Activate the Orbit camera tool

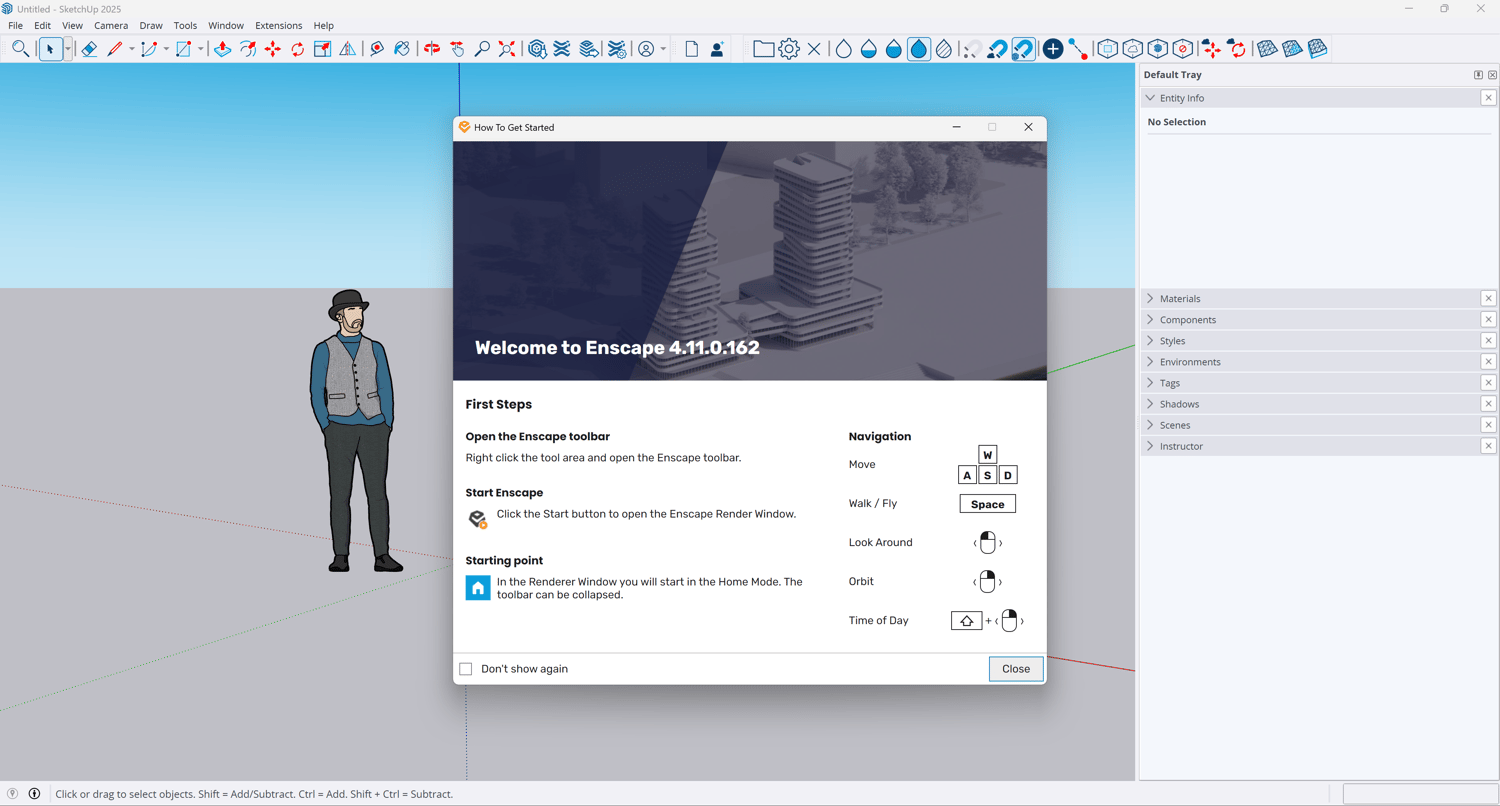432,49
